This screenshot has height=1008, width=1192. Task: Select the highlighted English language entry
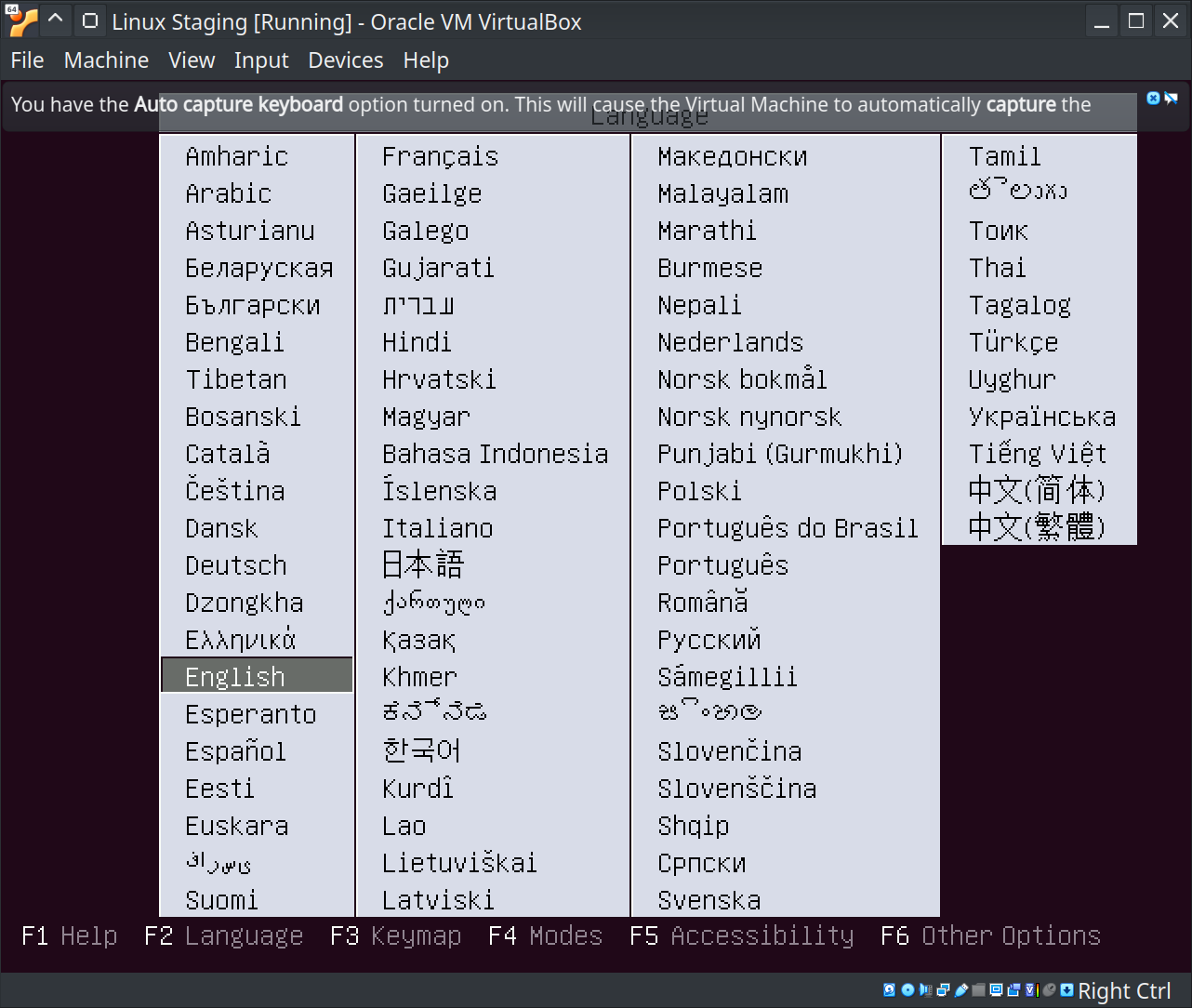(235, 676)
